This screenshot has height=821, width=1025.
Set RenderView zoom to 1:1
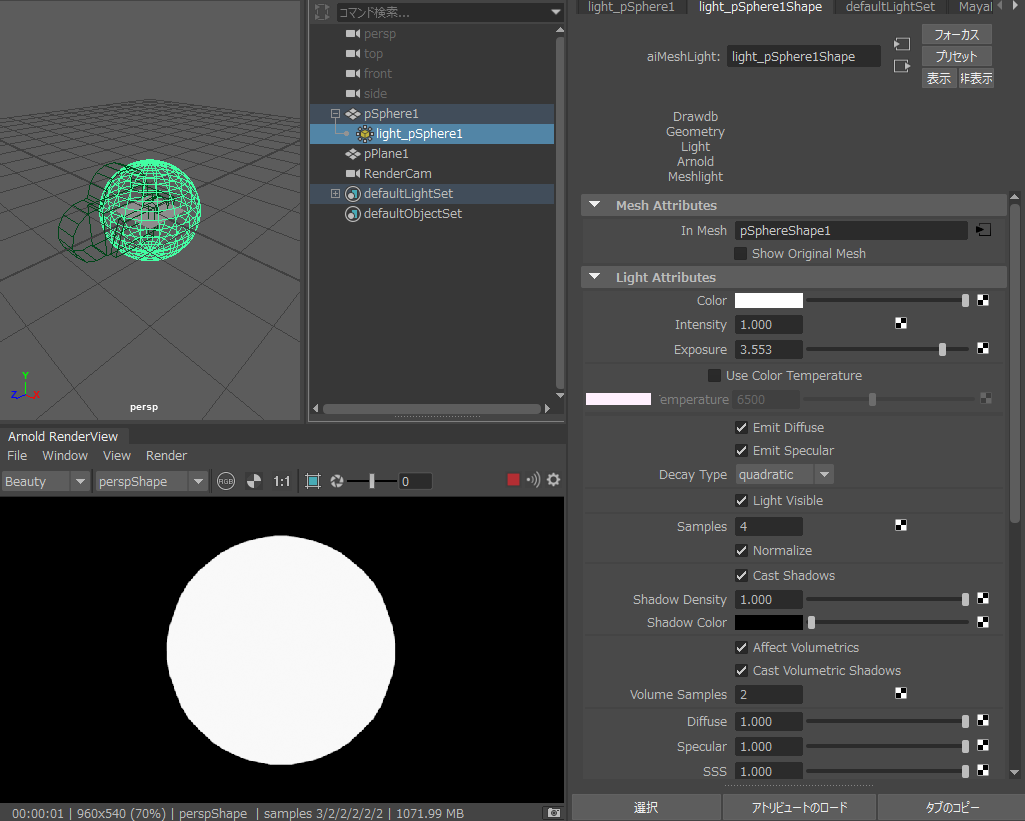pos(282,481)
